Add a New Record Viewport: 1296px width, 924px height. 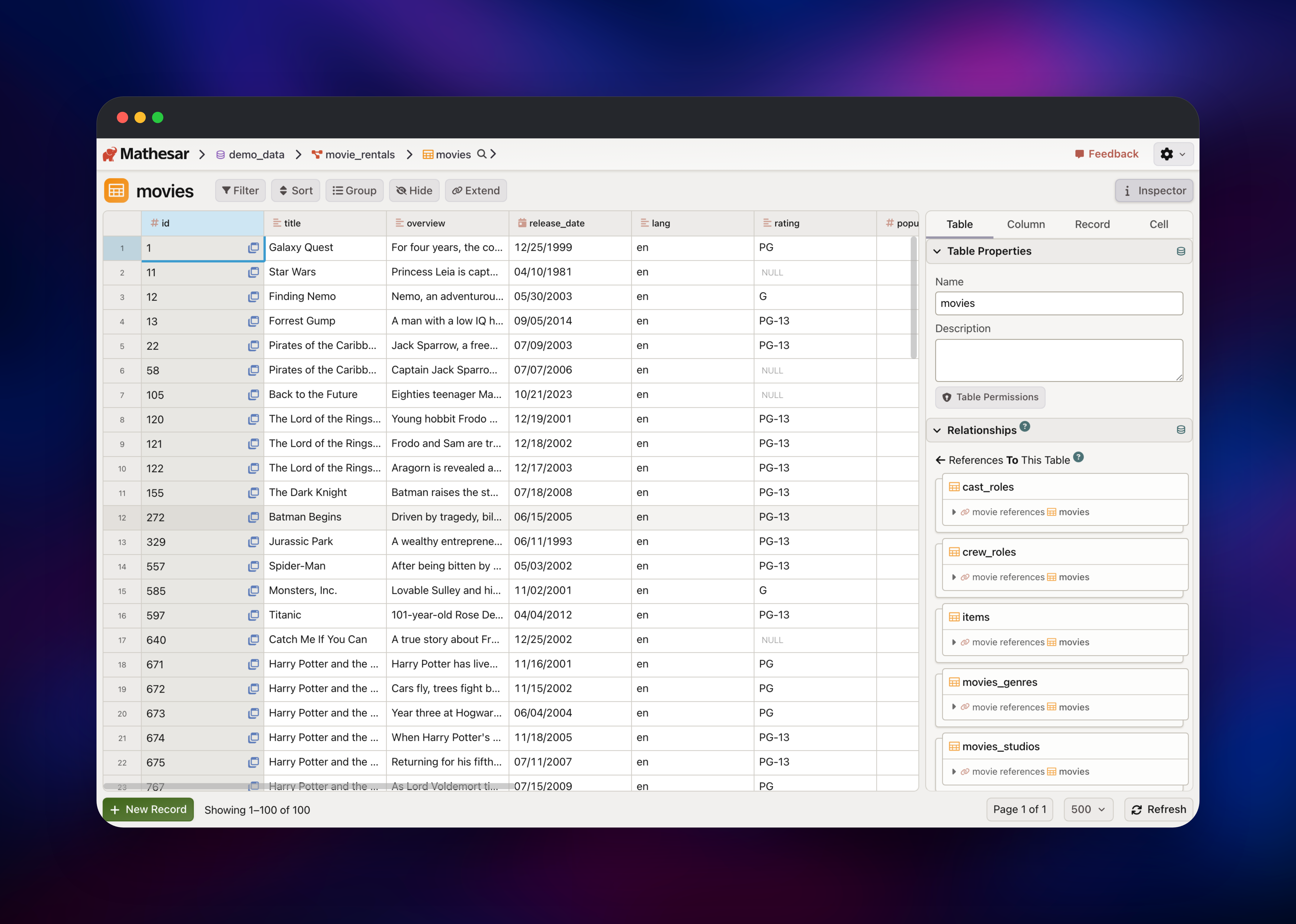148,810
